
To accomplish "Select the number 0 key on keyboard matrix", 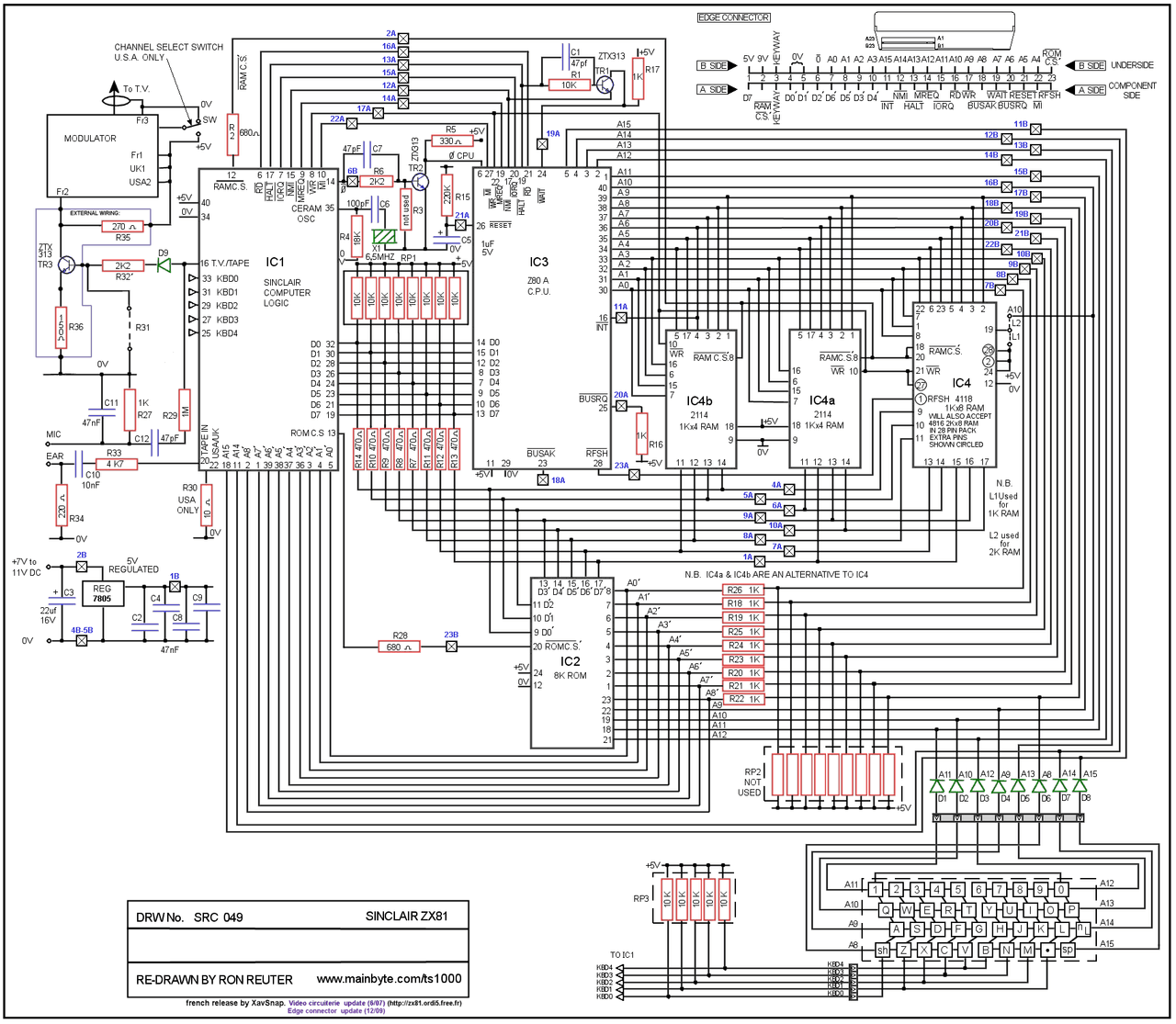I will click(x=1061, y=890).
